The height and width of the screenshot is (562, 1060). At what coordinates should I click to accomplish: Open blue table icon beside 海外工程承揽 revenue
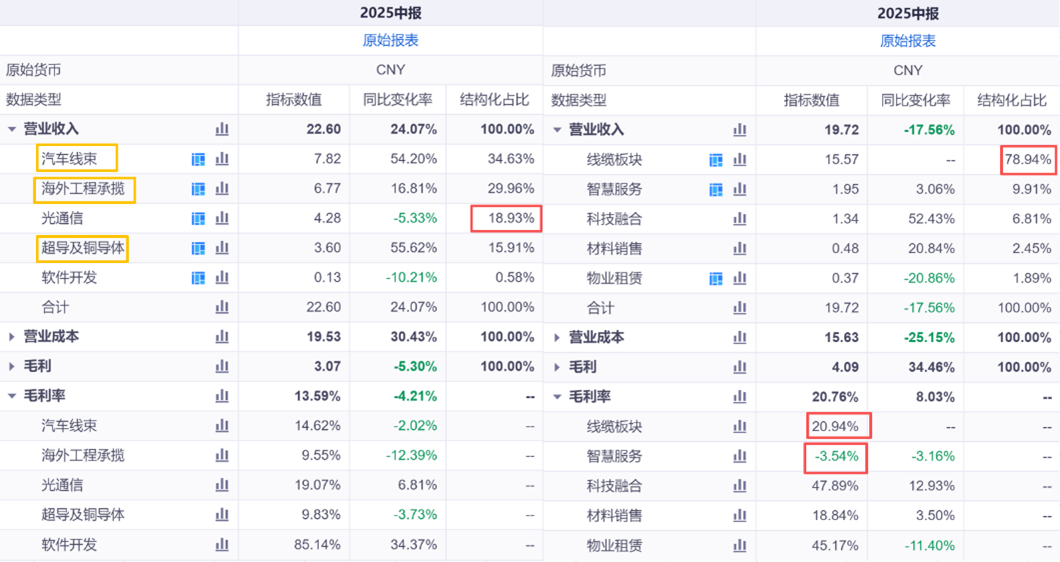(x=198, y=189)
